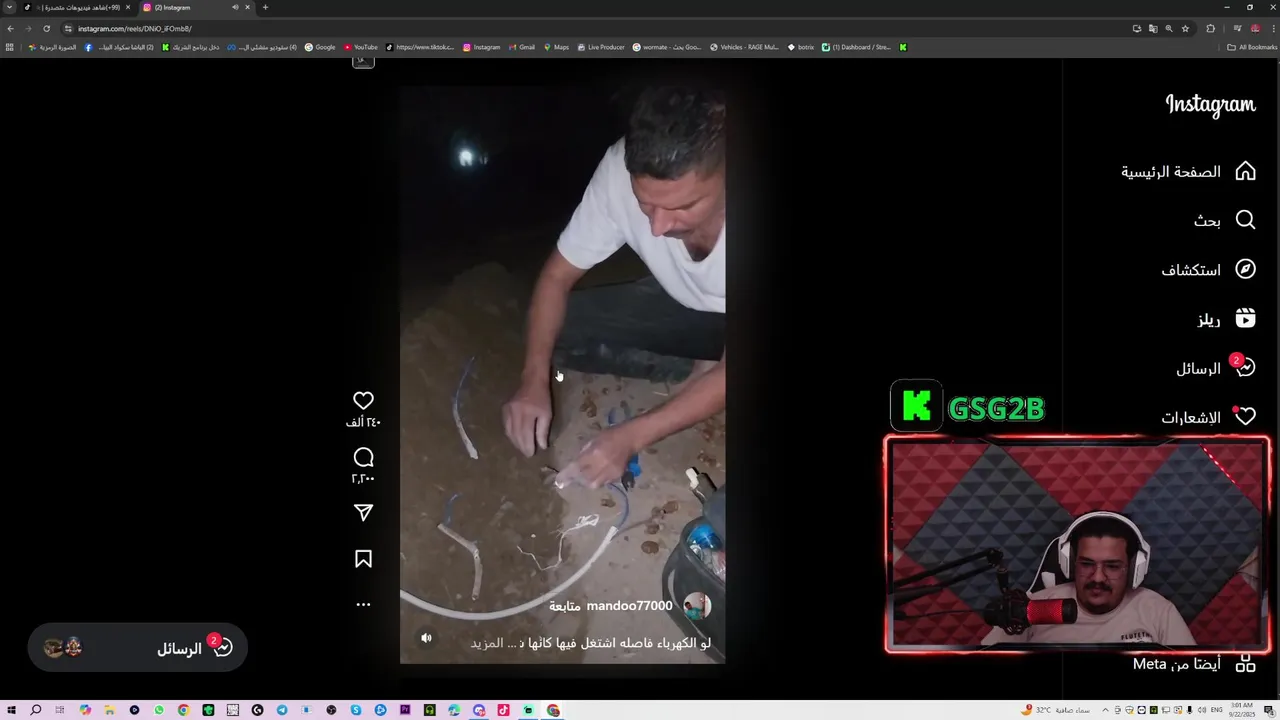Click the Instagram logo

pos(1210,104)
